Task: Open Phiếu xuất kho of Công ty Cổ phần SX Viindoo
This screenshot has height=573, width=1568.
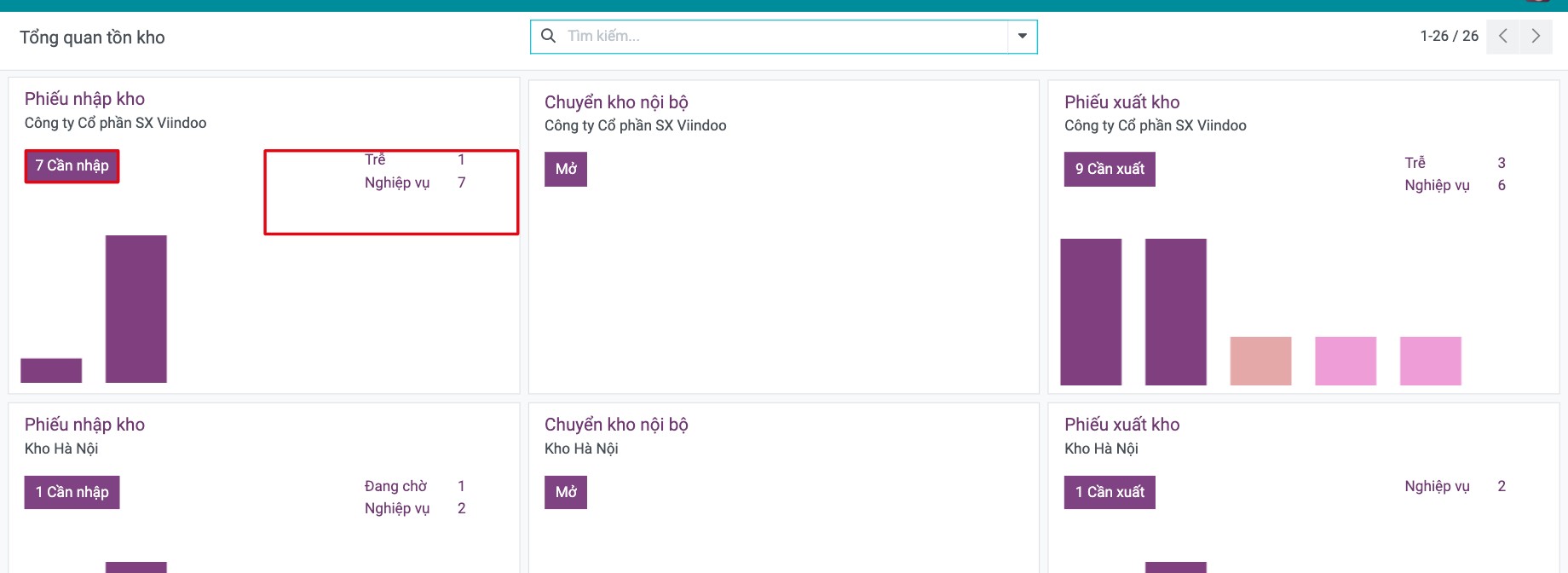Action: tap(1121, 102)
